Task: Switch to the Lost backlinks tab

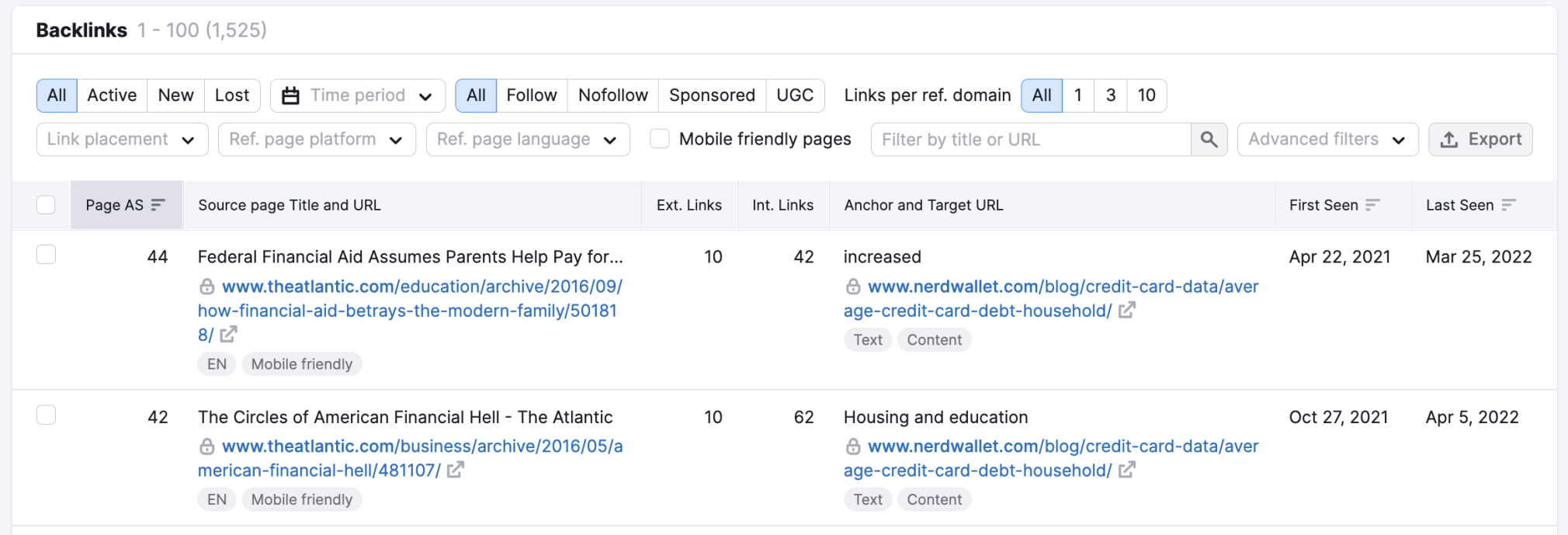Action: pos(231,96)
